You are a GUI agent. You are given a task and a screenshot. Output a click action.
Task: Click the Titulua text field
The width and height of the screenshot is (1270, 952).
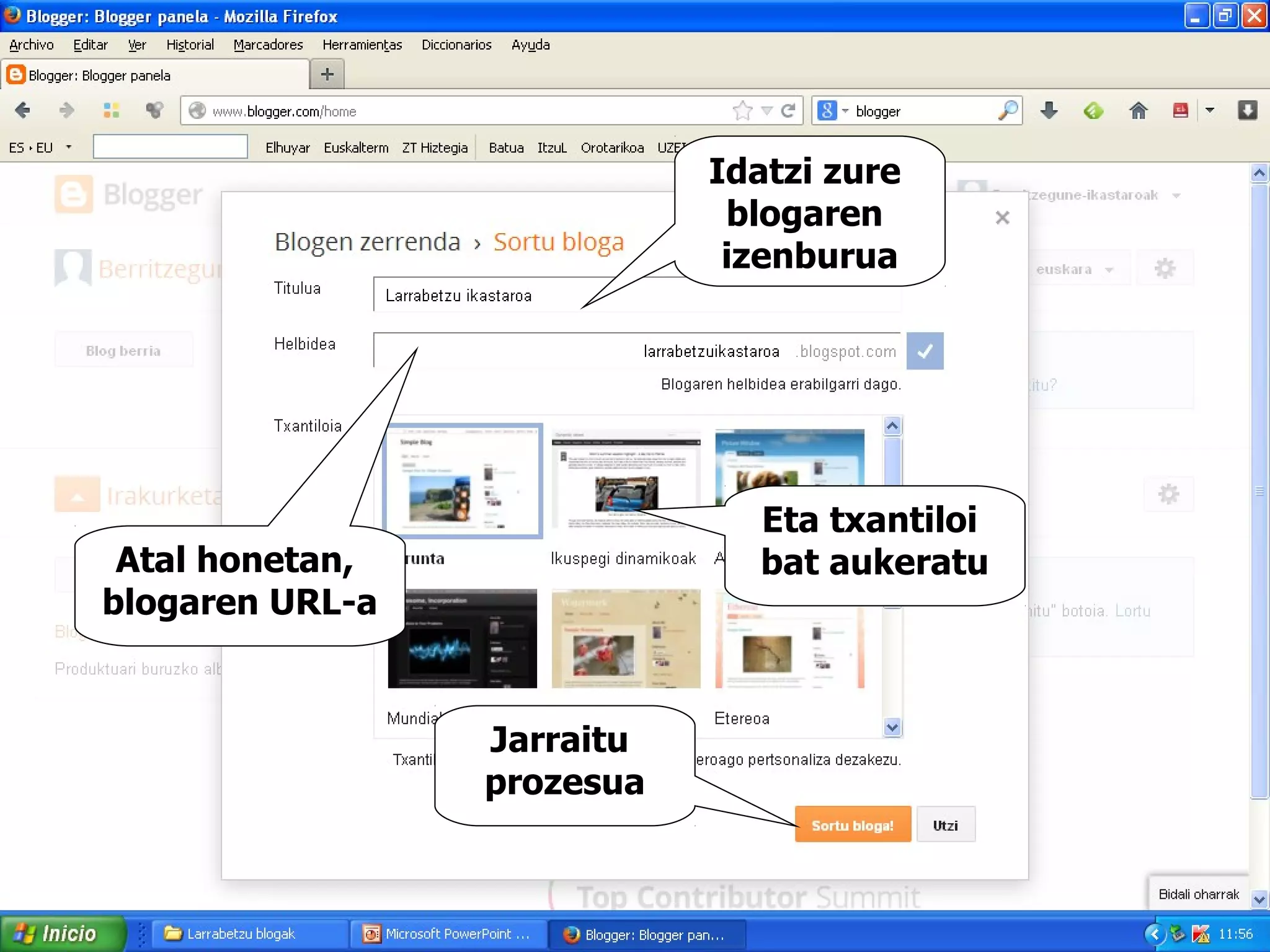coord(637,294)
